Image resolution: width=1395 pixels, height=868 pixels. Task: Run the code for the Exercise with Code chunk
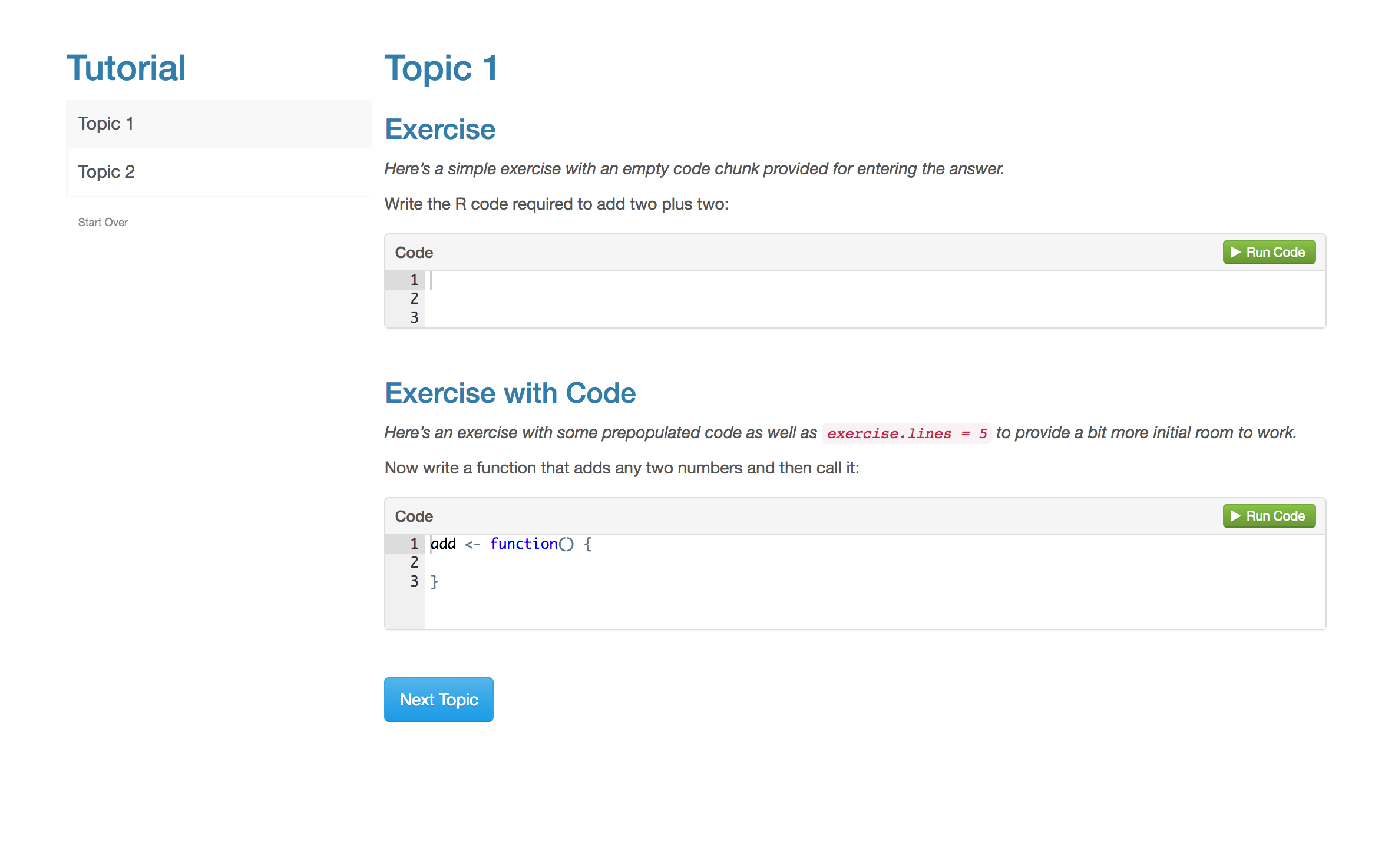tap(1269, 516)
